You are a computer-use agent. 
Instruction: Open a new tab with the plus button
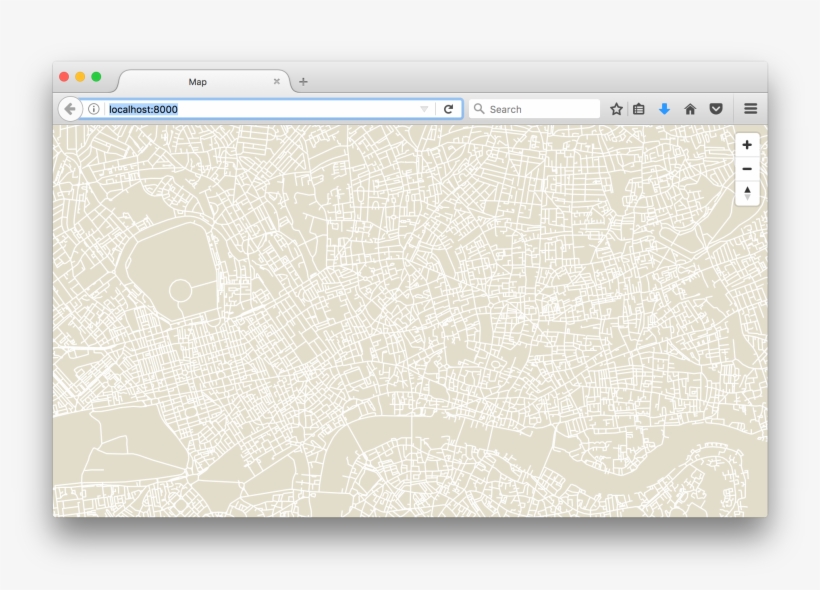(302, 82)
